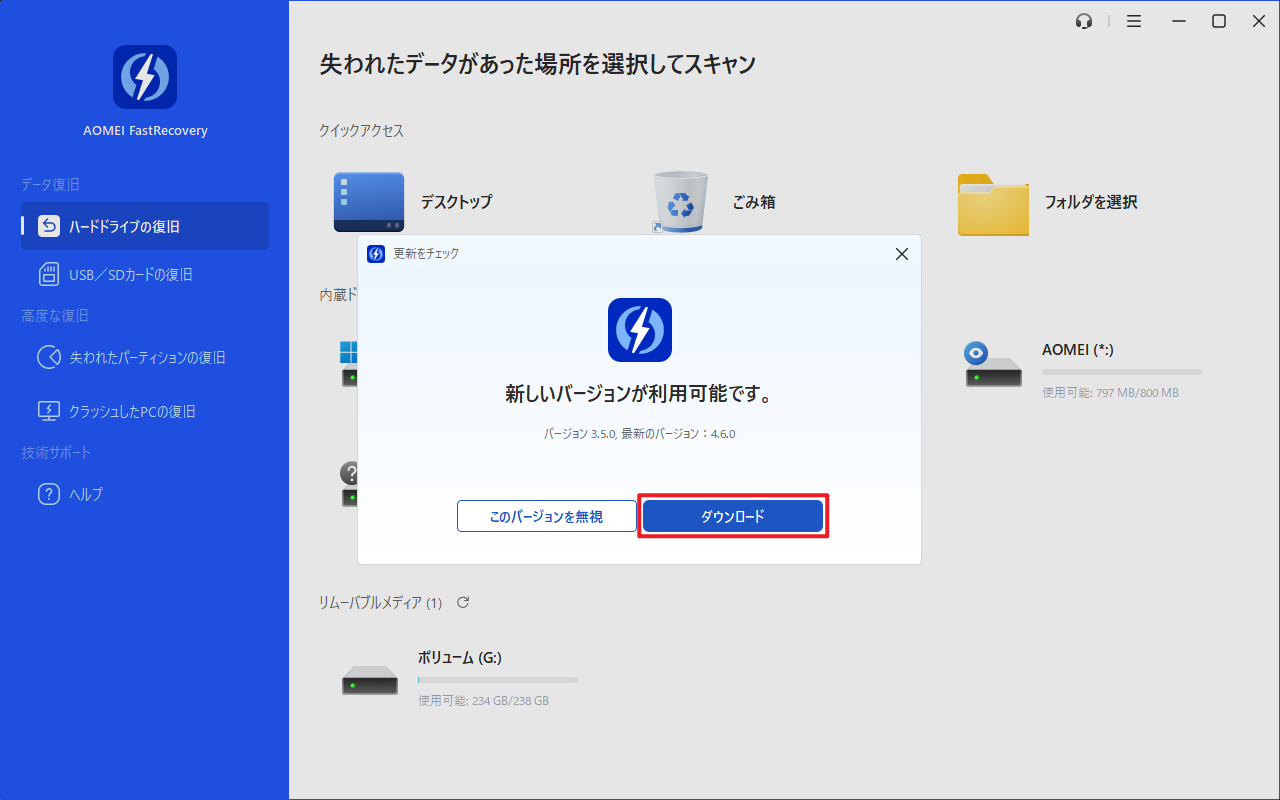Select the ボリューム (G:) drive icon
The image size is (1280, 800).
coord(370,680)
